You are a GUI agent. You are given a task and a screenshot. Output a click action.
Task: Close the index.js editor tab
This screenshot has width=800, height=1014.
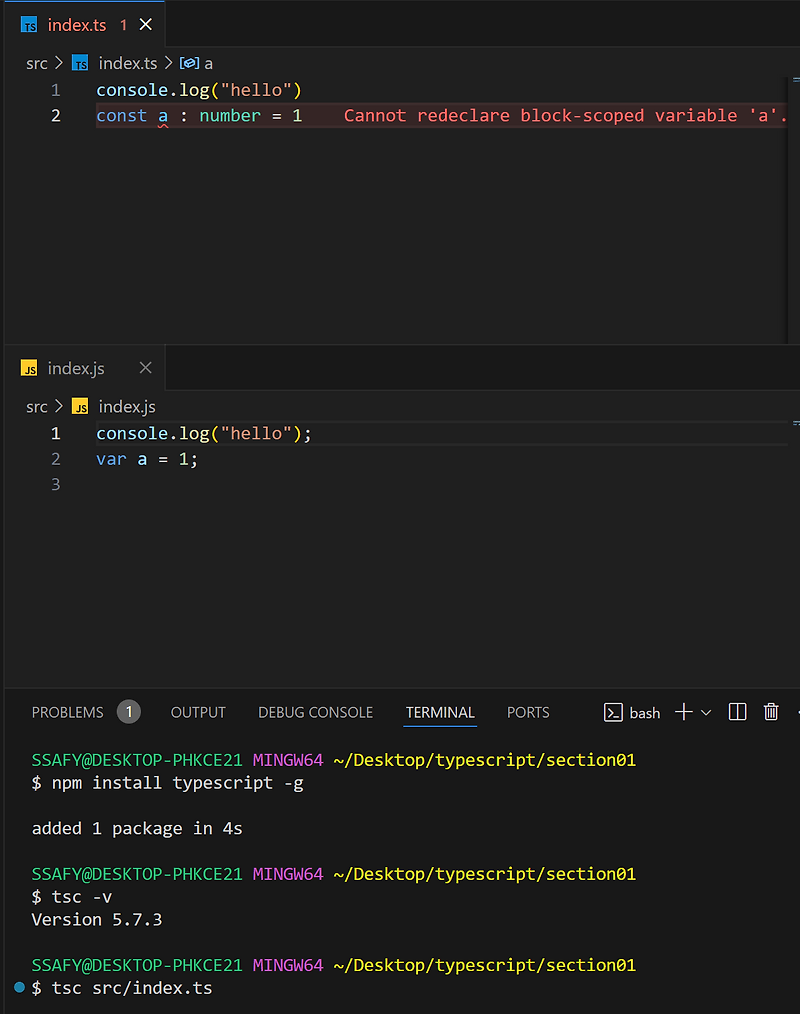[146, 368]
